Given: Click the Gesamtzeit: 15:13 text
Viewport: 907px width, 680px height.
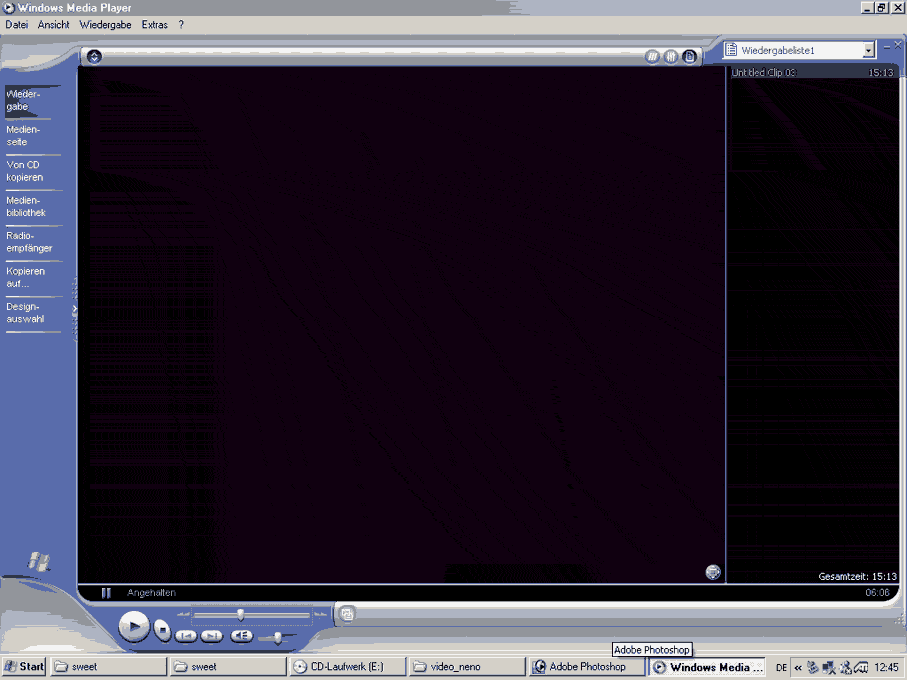Looking at the screenshot, I should point(857,576).
